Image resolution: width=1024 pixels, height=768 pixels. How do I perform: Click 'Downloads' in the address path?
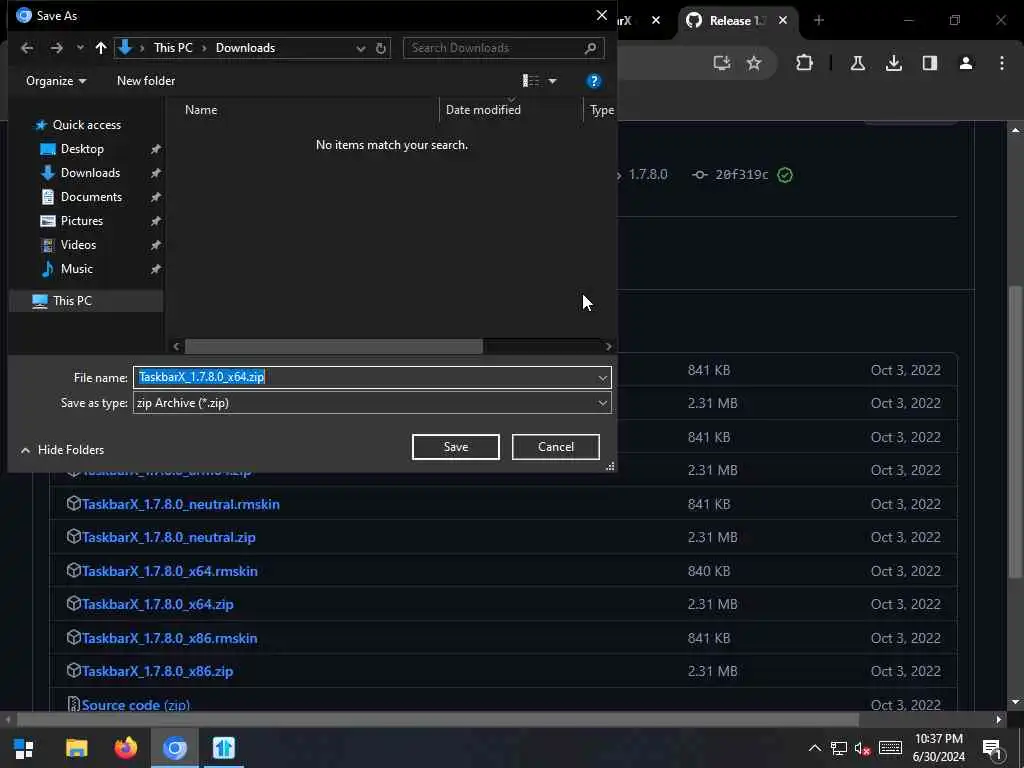(246, 48)
